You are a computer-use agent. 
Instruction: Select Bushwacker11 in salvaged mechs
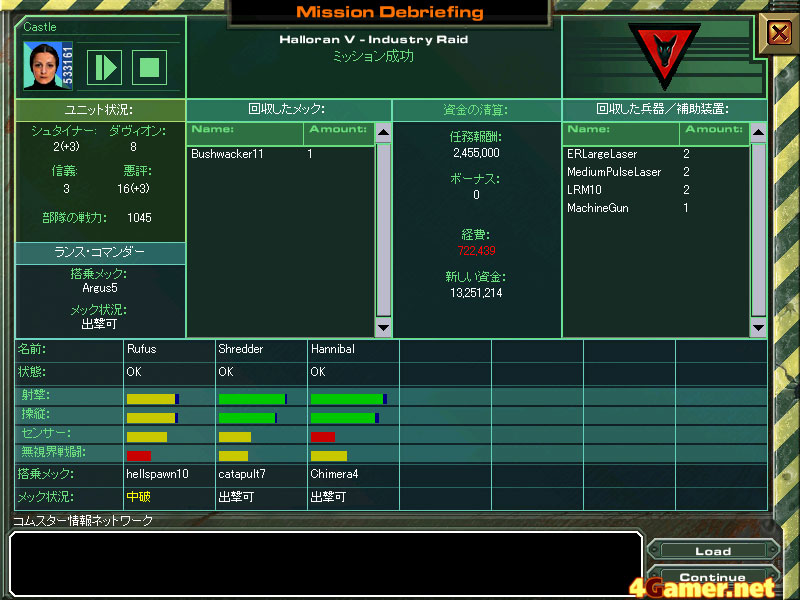point(281,154)
